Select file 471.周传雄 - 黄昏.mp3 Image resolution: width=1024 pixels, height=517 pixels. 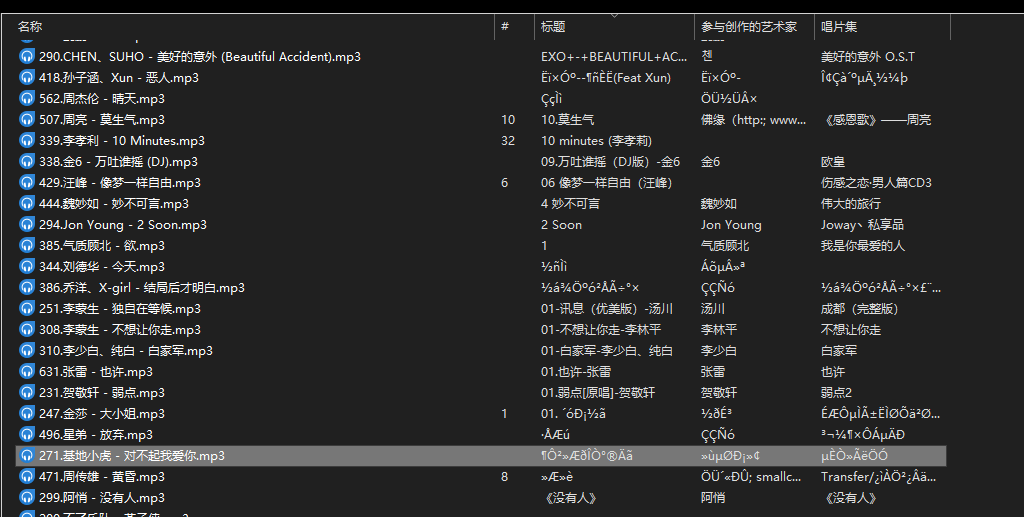(x=102, y=477)
